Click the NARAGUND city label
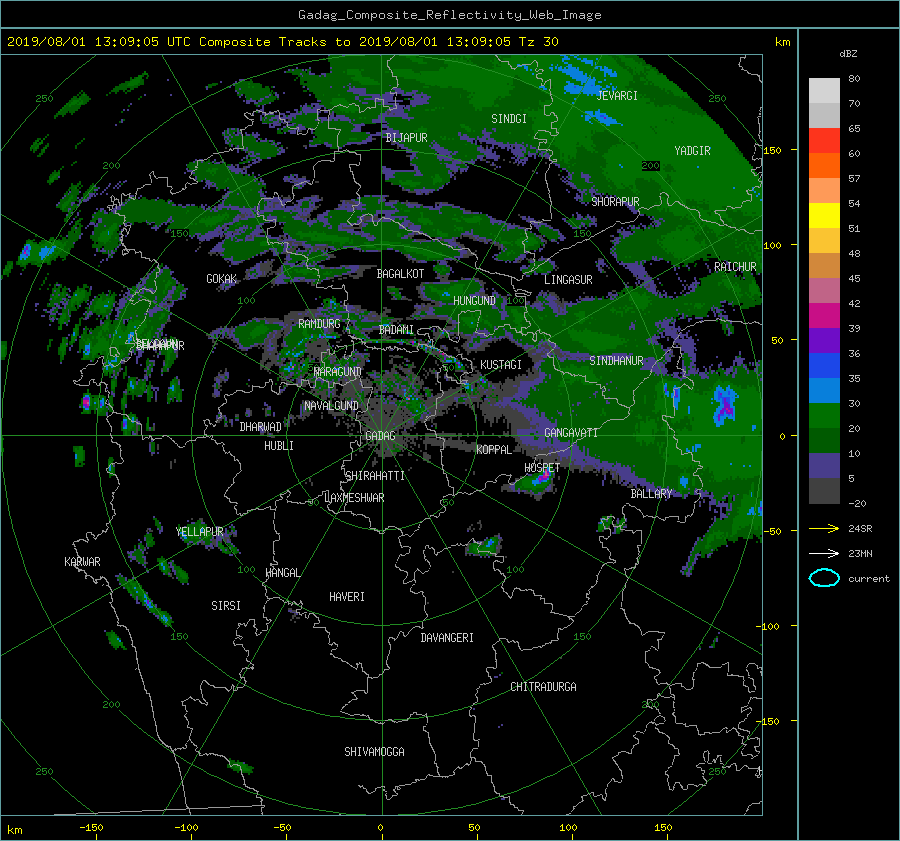Image resolution: width=900 pixels, height=841 pixels. point(338,372)
